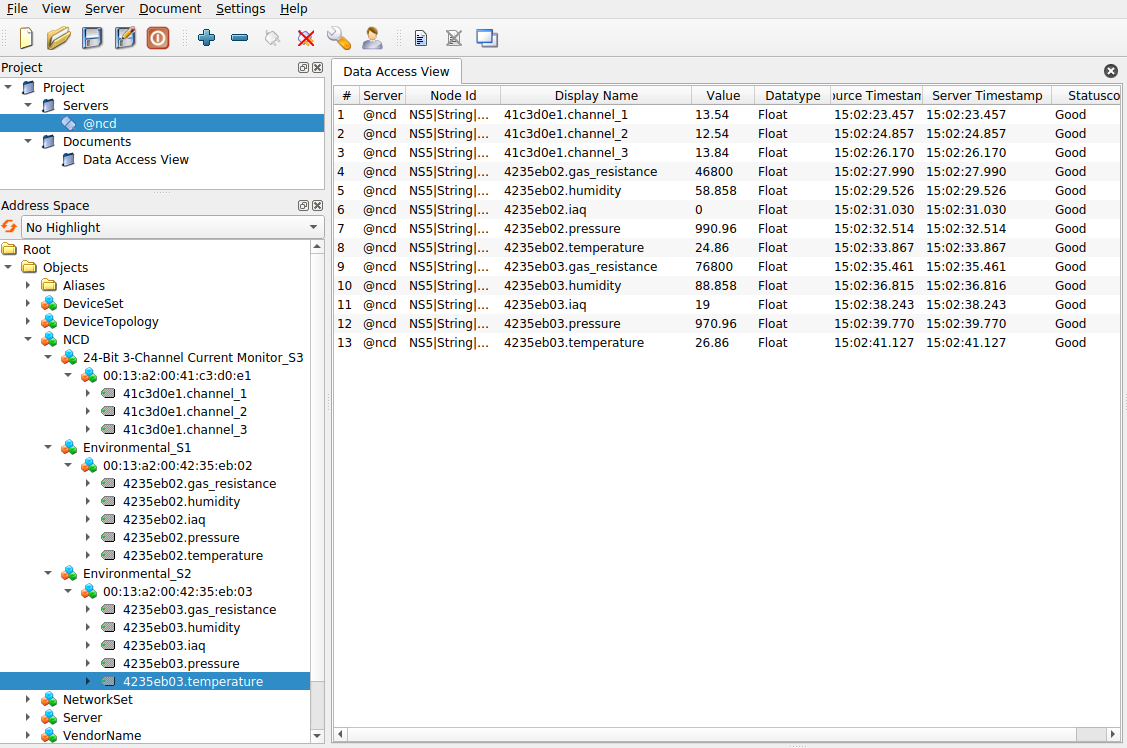Collapse the NCD node in Address Space

coord(27,339)
